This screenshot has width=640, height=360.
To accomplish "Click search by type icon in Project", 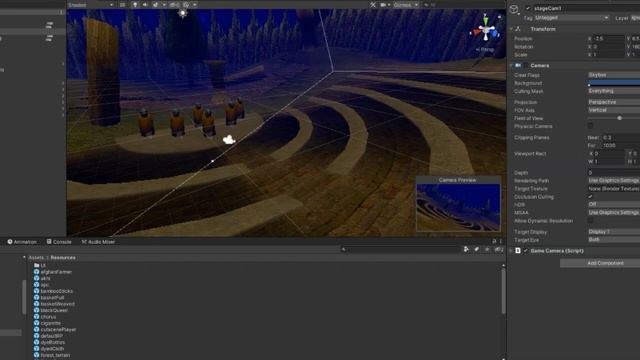I will [466, 249].
